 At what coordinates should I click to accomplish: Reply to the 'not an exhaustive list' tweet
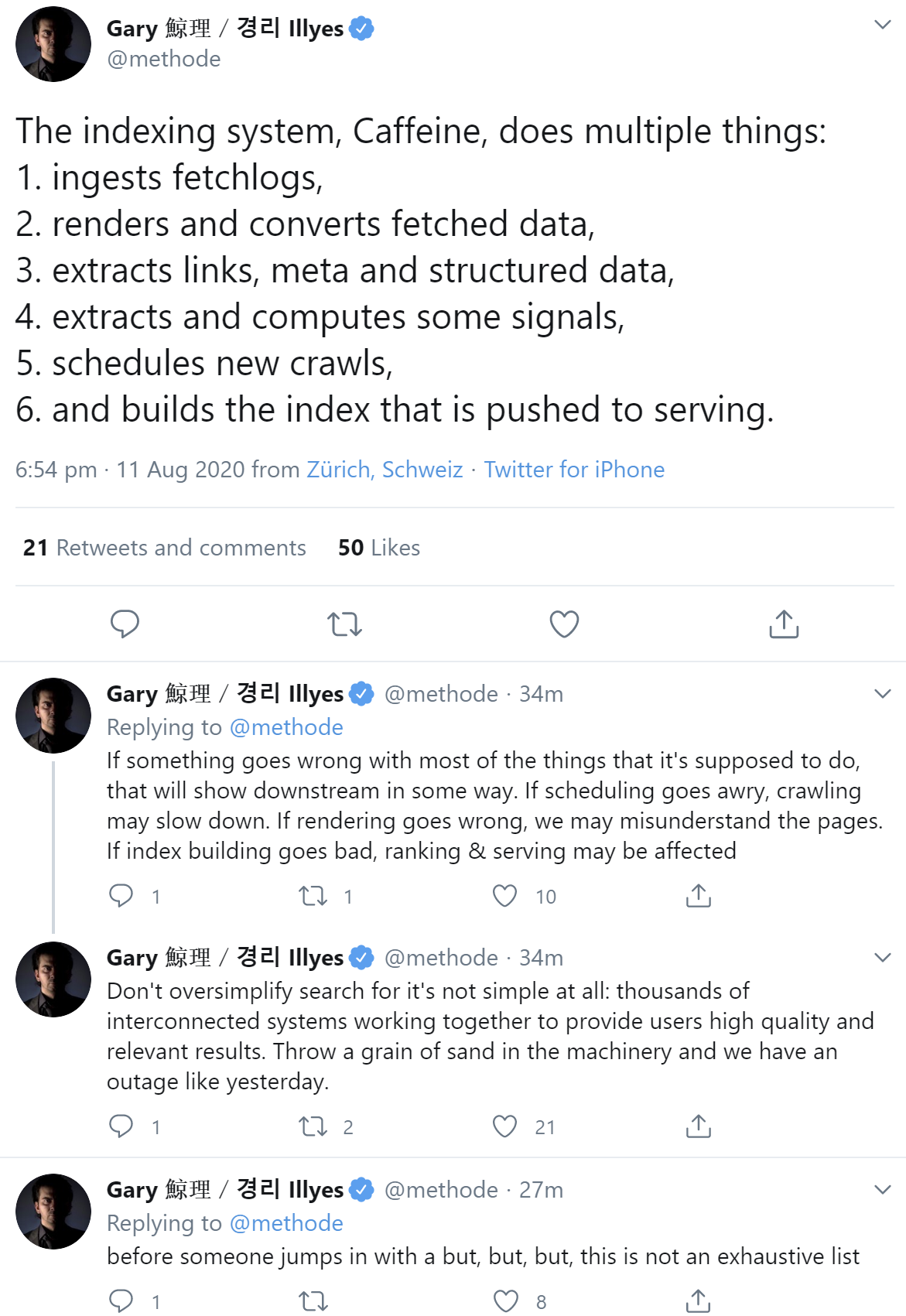(x=121, y=1301)
